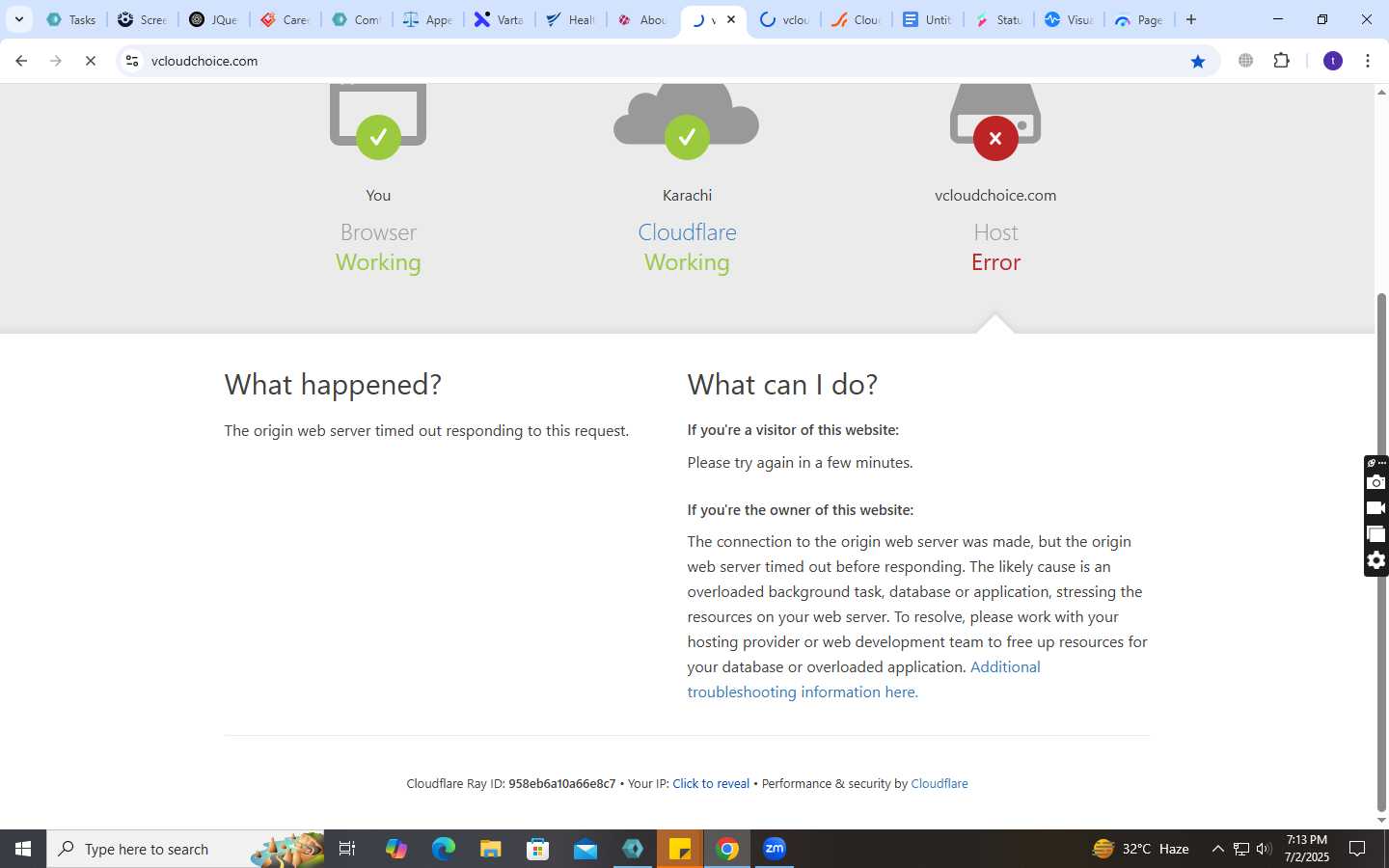Open the Chrome three-dot menu
Image resolution: width=1389 pixels, height=868 pixels.
pyautogui.click(x=1368, y=61)
